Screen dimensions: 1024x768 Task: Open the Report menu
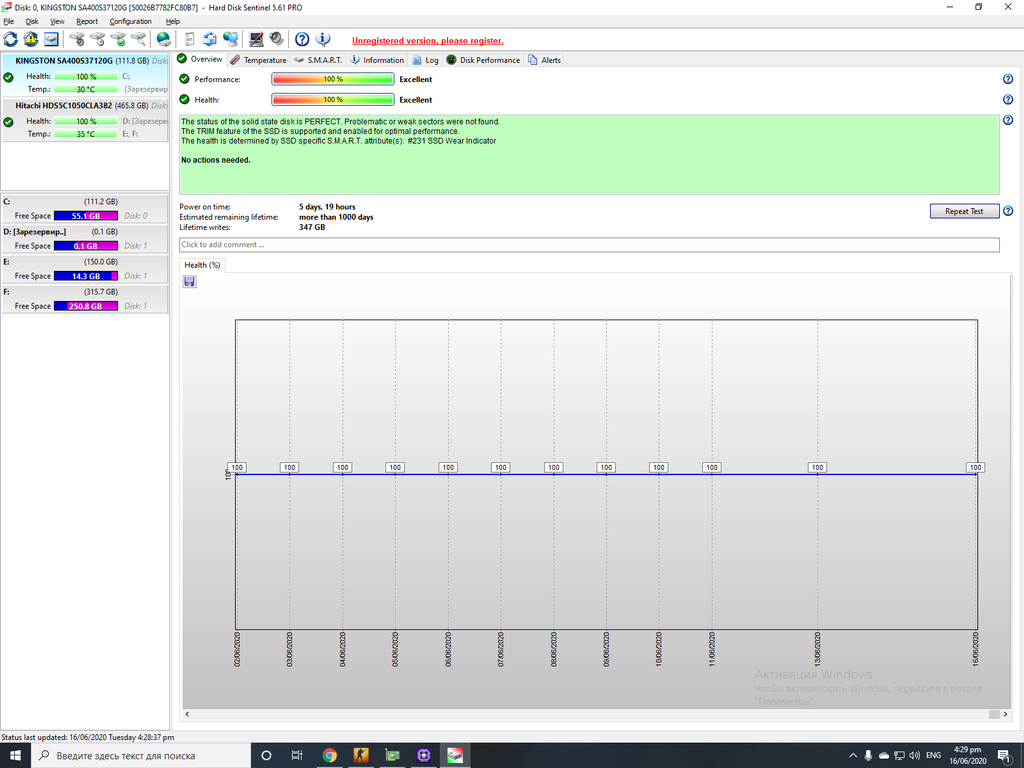point(87,21)
